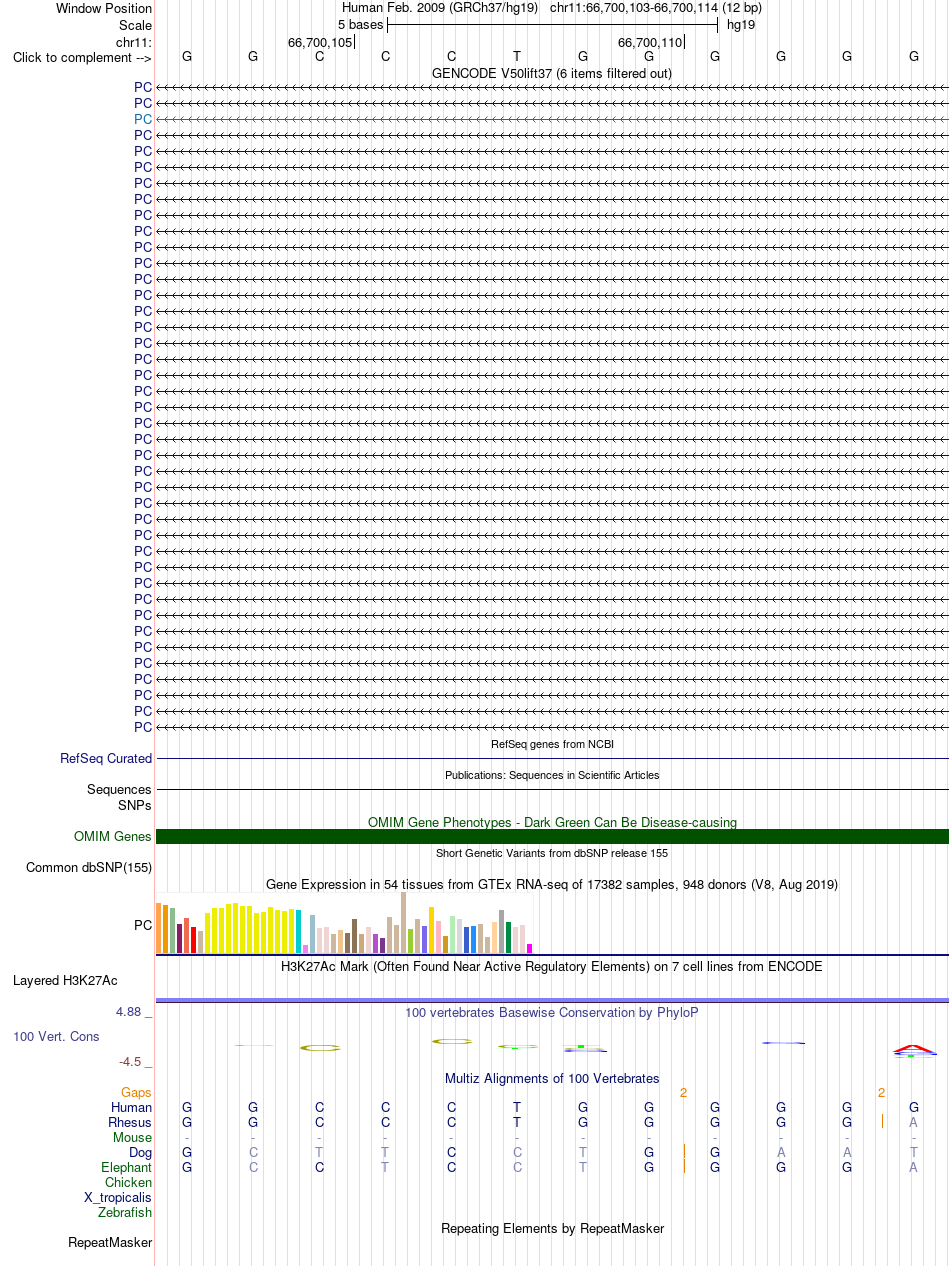This screenshot has height=1266, width=950.
Task: Click the 'chr11:' ruler label
Action: click(x=134, y=41)
